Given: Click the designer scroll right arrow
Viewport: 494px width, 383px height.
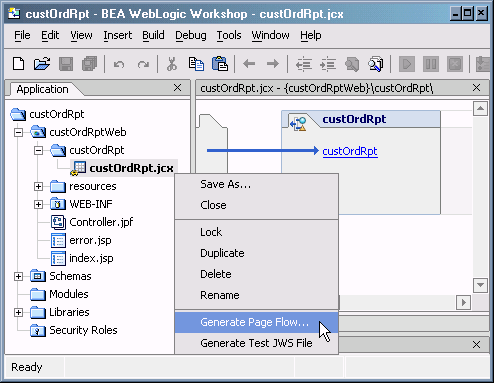Looking at the screenshot, I should 463,303.
